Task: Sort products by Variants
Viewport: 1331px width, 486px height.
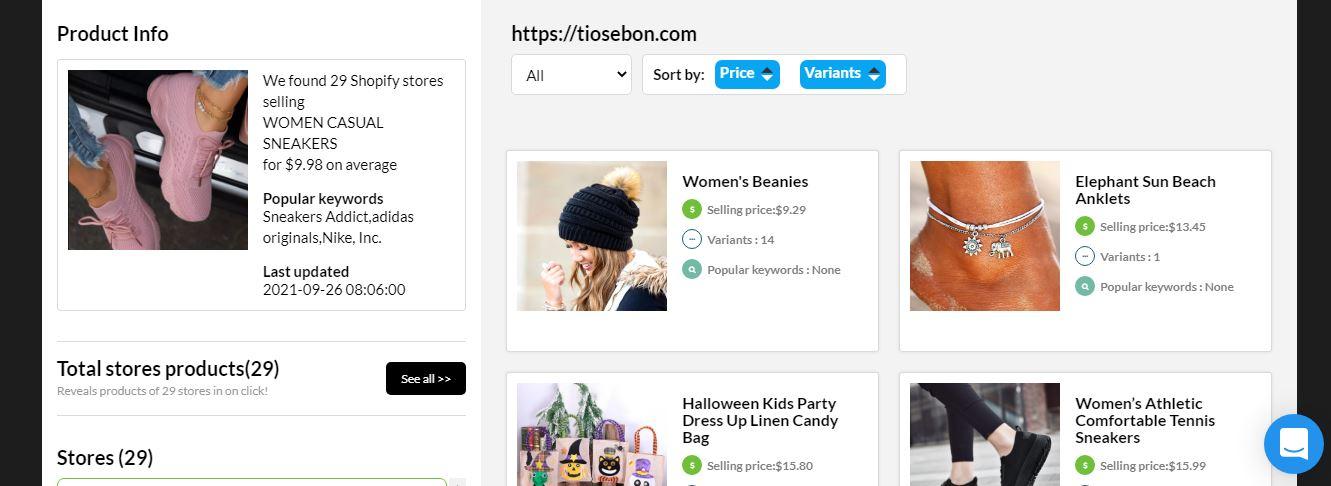Action: click(842, 74)
